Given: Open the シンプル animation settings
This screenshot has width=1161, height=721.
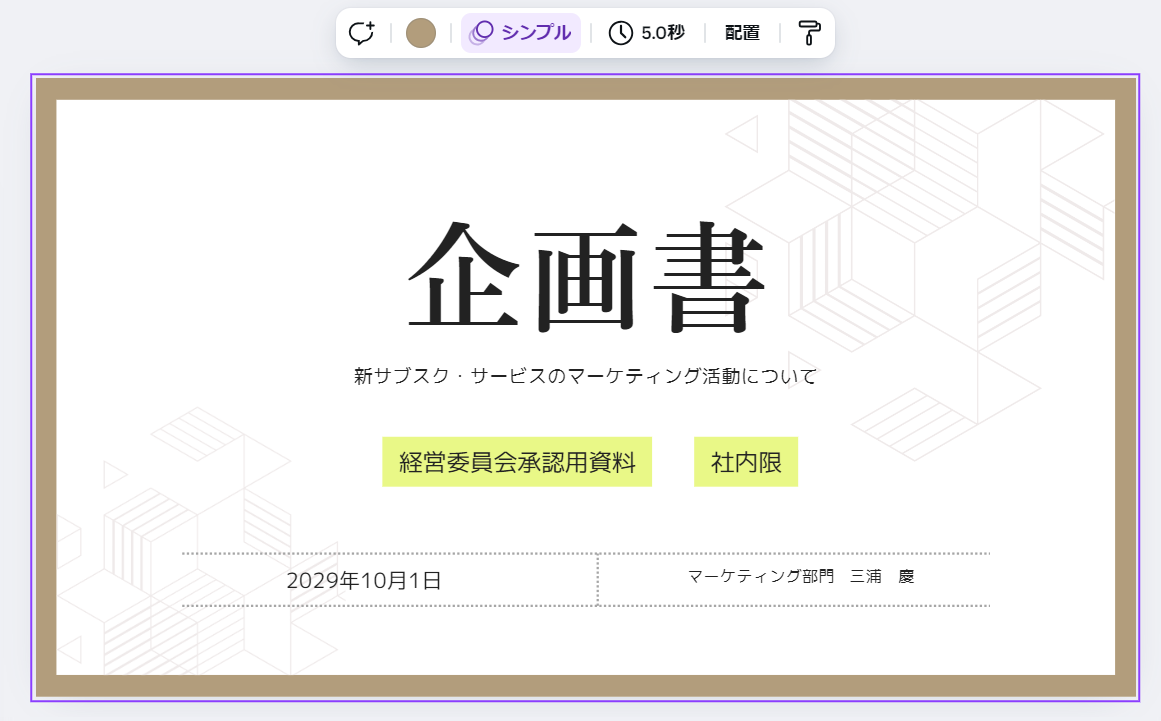Looking at the screenshot, I should click(x=521, y=33).
